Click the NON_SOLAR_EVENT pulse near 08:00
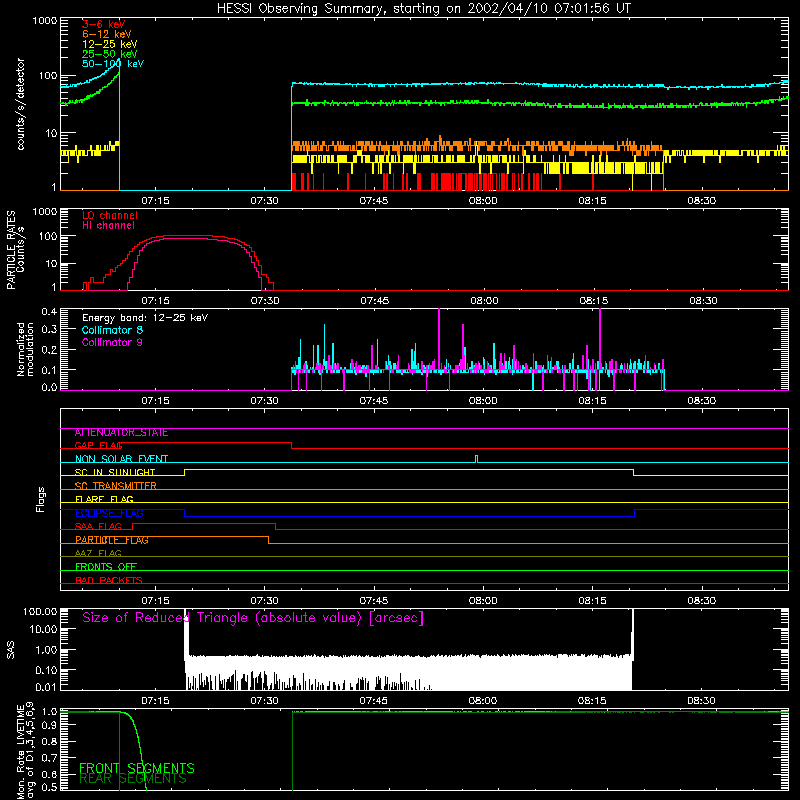 tap(477, 459)
